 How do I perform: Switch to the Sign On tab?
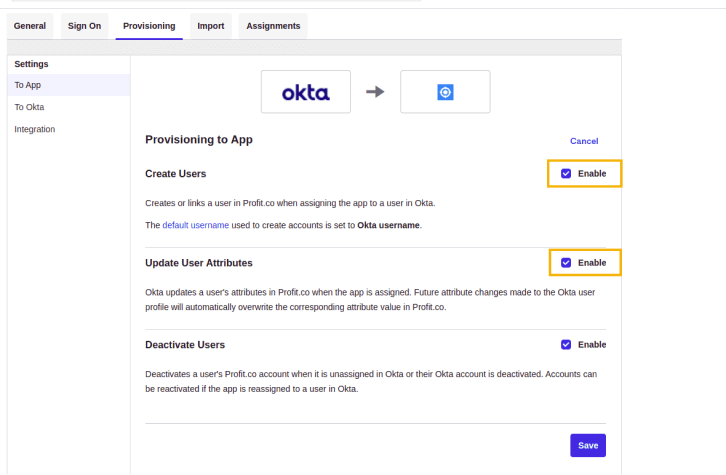pos(84,26)
